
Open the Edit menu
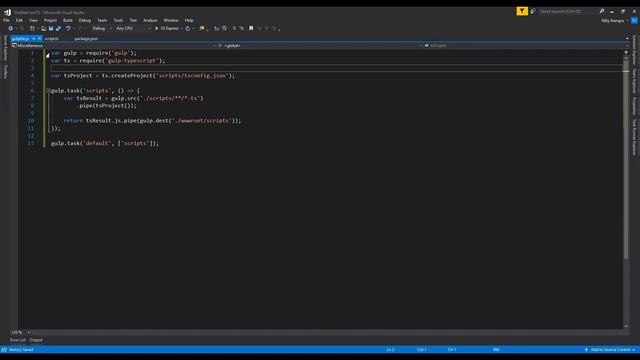click(x=19, y=20)
